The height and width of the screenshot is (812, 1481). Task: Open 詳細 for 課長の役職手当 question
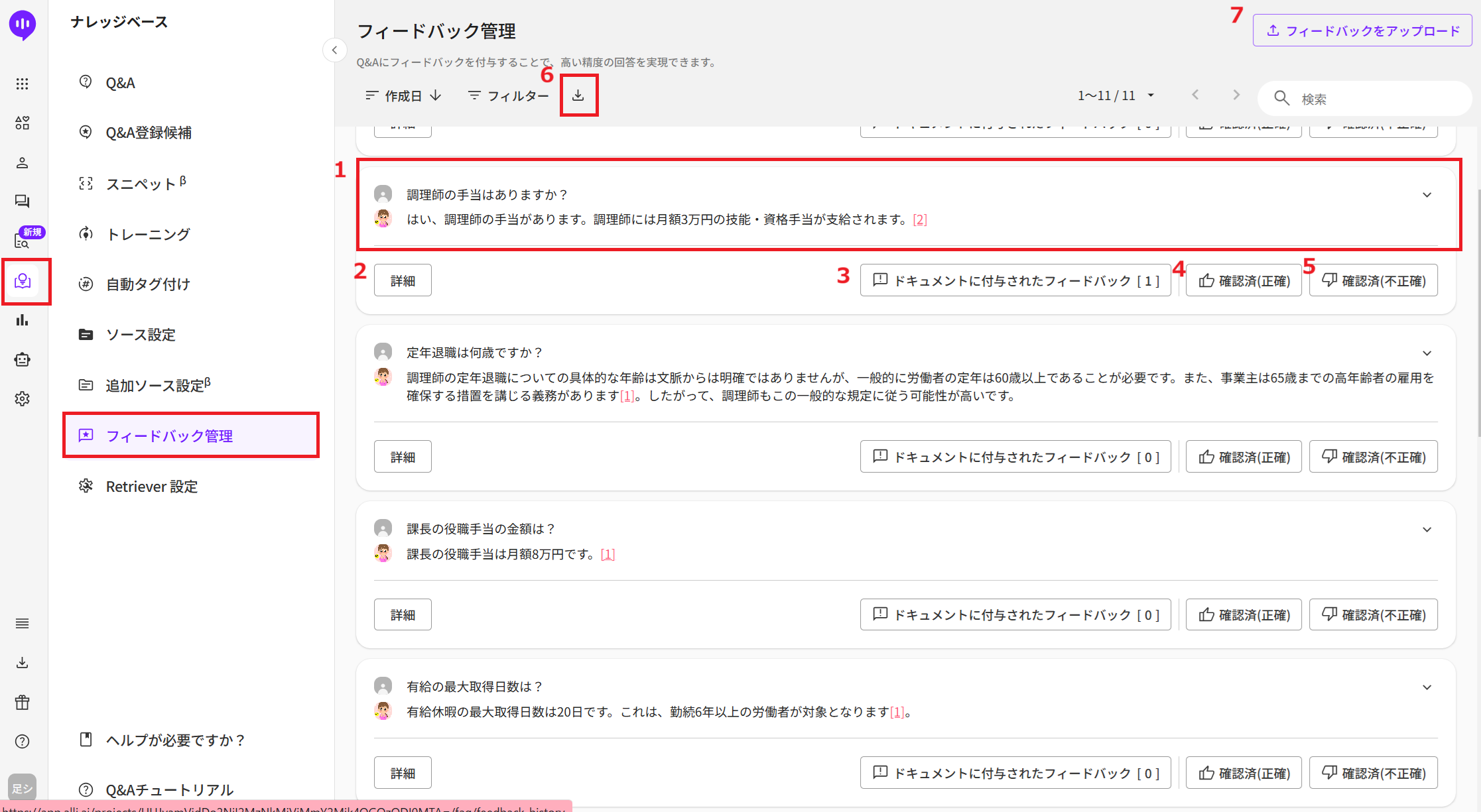403,614
